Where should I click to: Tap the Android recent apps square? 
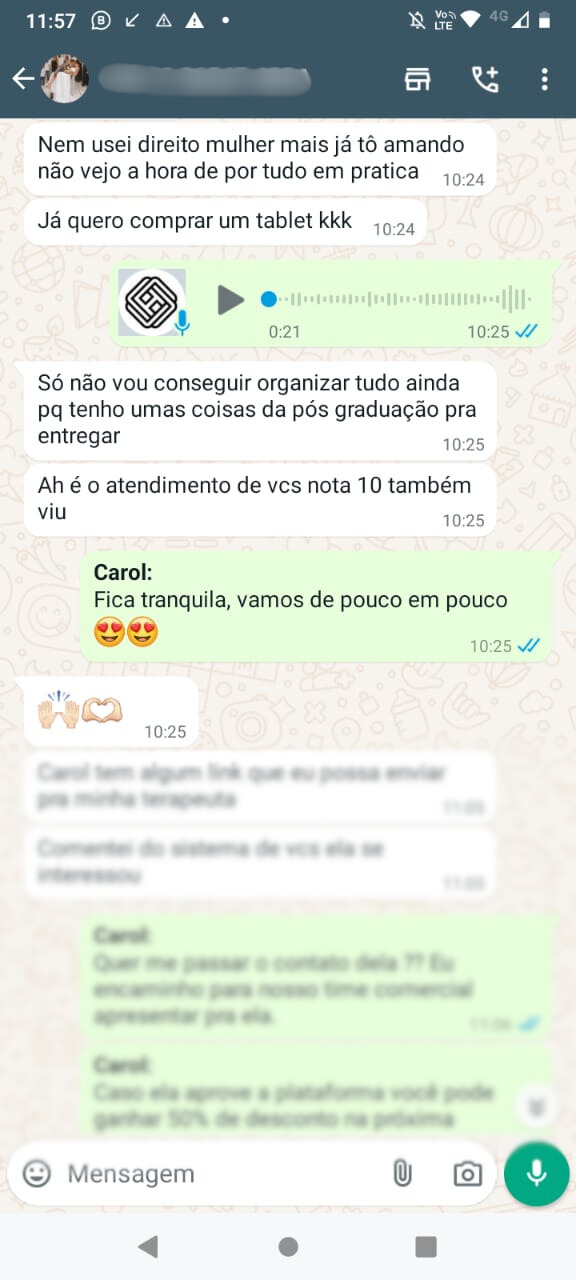426,1246
